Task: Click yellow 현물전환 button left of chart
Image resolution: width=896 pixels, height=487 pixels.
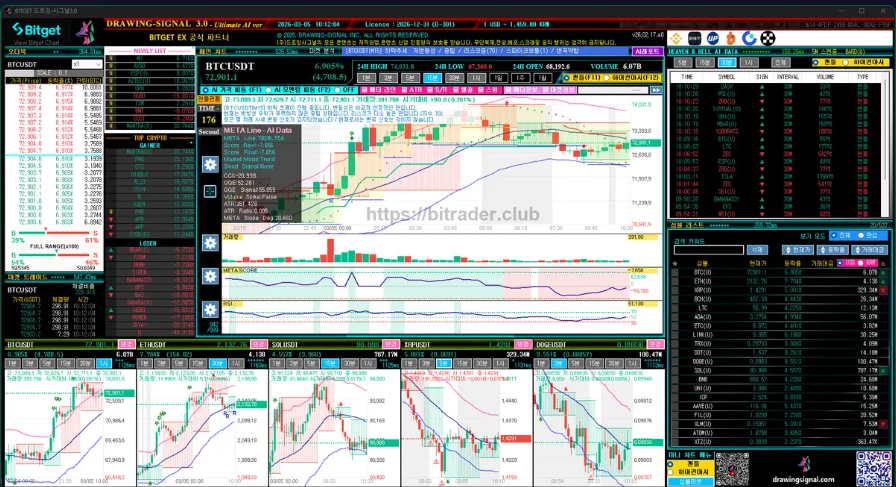Action: tap(209, 99)
